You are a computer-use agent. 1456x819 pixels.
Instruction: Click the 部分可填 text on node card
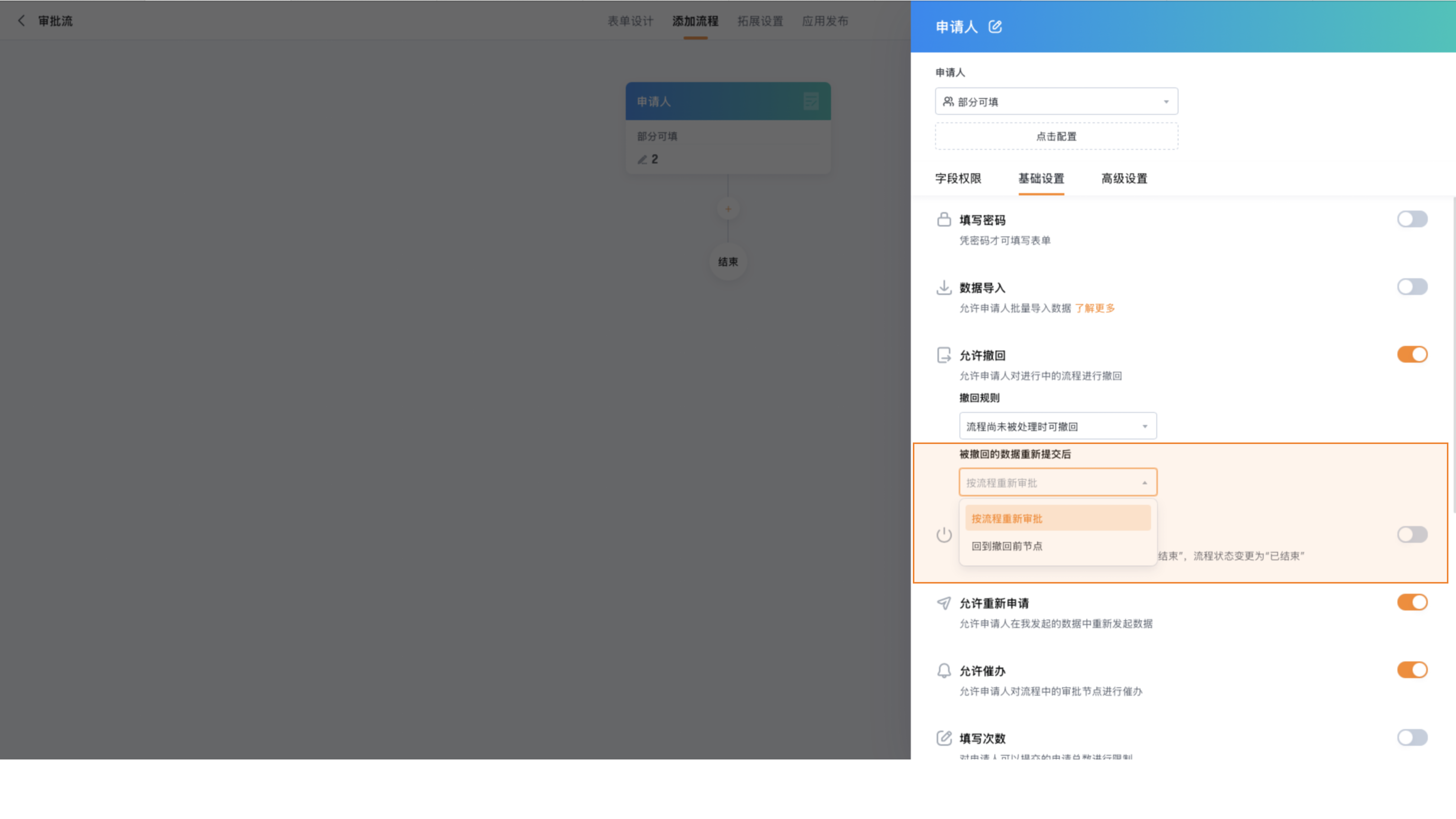pyautogui.click(x=657, y=136)
